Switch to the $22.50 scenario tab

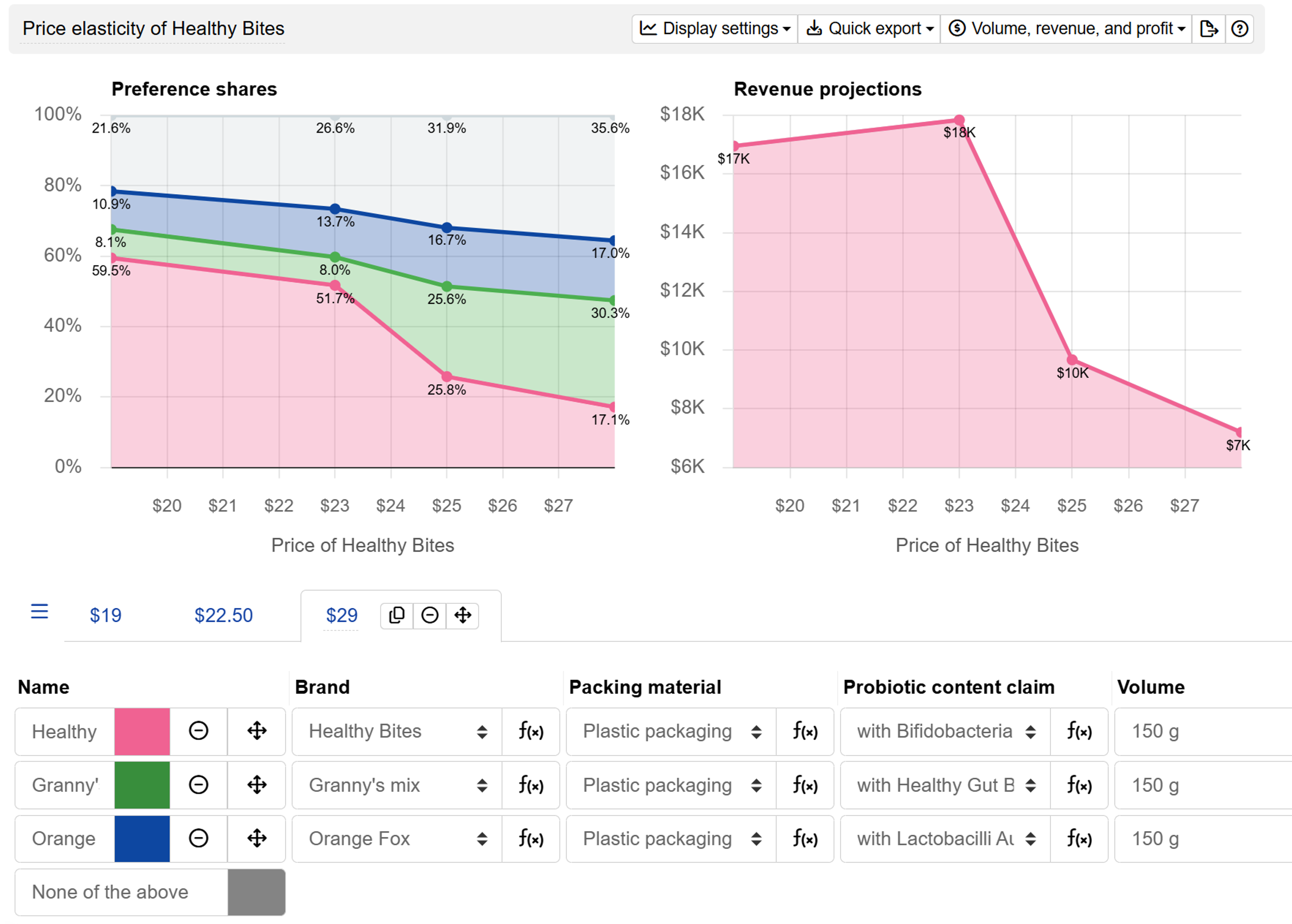[223, 616]
